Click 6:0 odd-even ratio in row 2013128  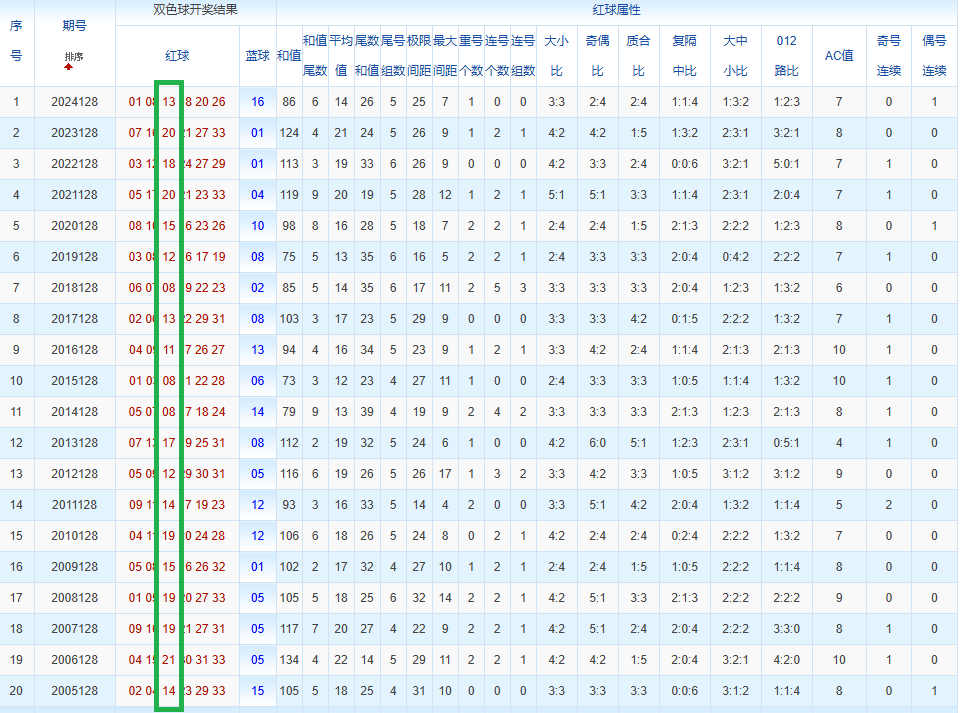598,443
